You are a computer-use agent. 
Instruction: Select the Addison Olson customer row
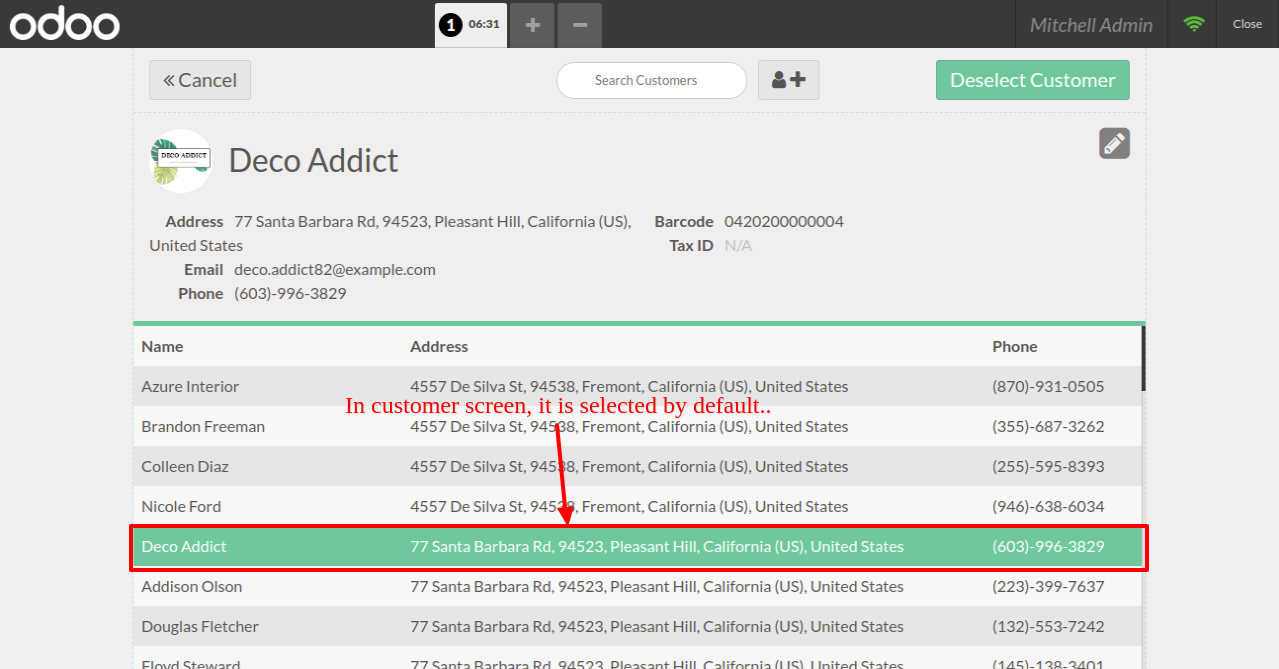pyautogui.click(x=637, y=586)
